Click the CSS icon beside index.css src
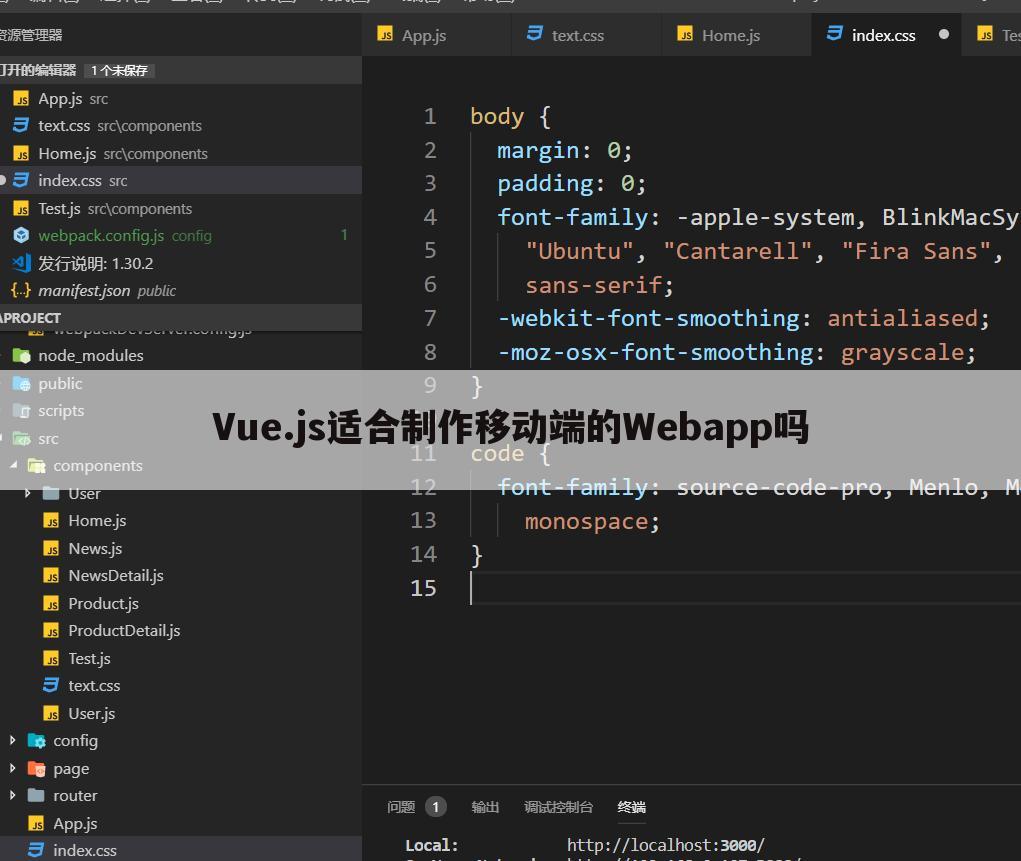 coord(21,180)
